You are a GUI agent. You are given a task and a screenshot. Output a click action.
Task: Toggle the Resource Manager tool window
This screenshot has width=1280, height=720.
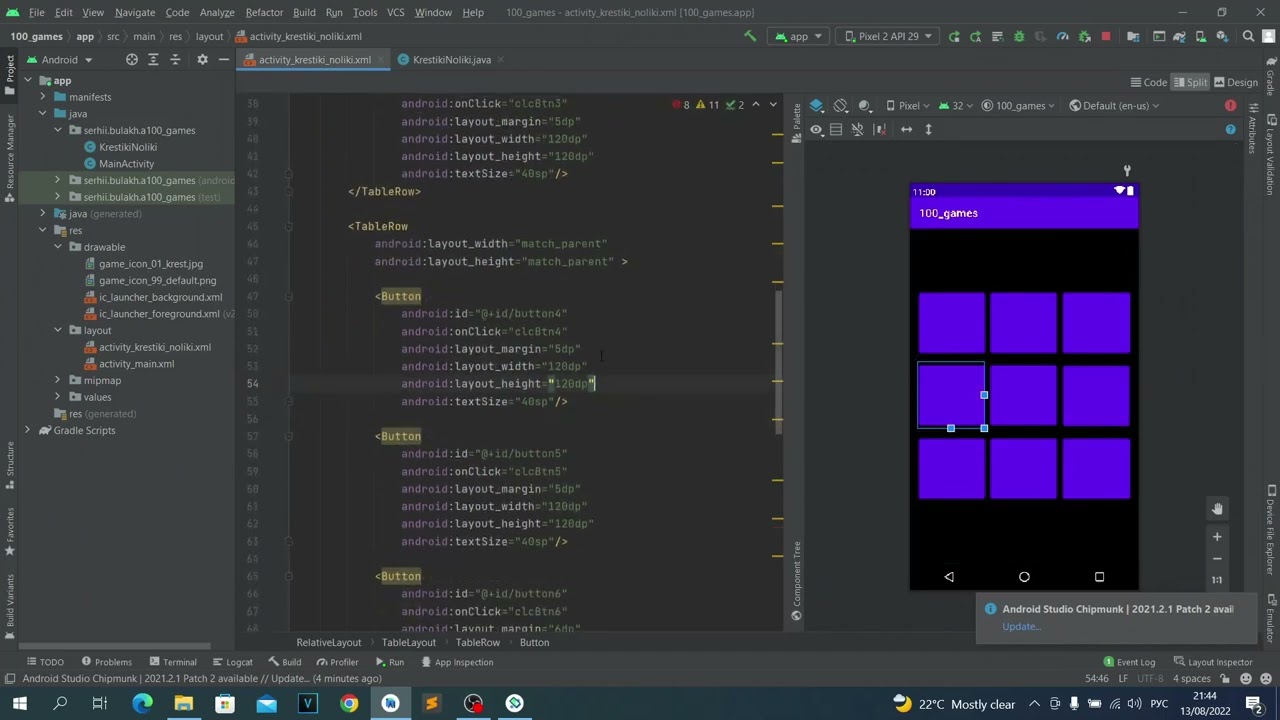pyautogui.click(x=10, y=158)
